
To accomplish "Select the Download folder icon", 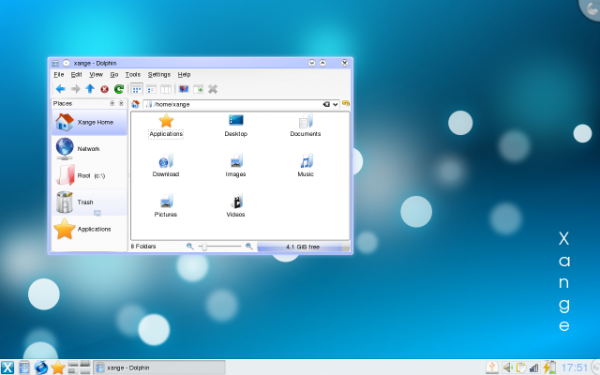I will click(x=166, y=161).
